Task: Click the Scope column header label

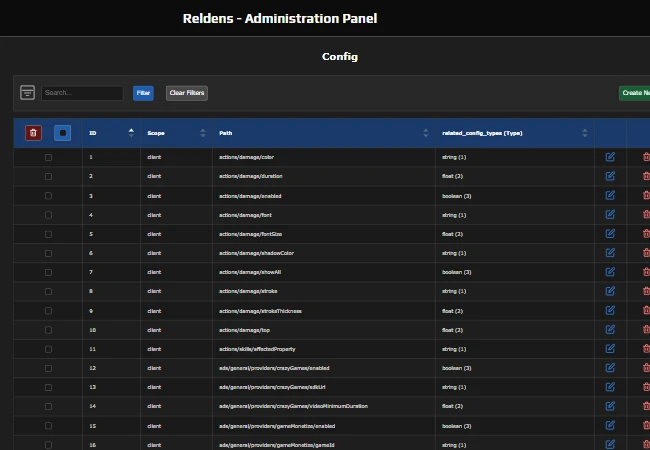Action: (x=156, y=133)
